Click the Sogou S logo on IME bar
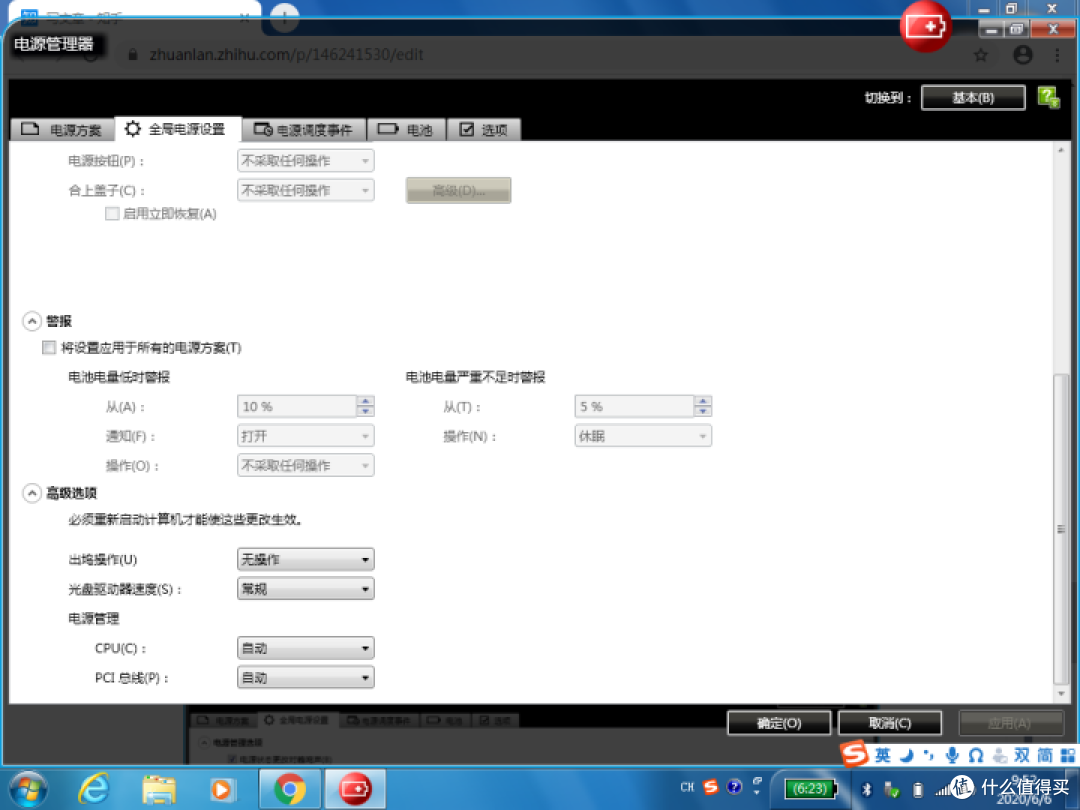This screenshot has width=1080, height=810. point(854,754)
